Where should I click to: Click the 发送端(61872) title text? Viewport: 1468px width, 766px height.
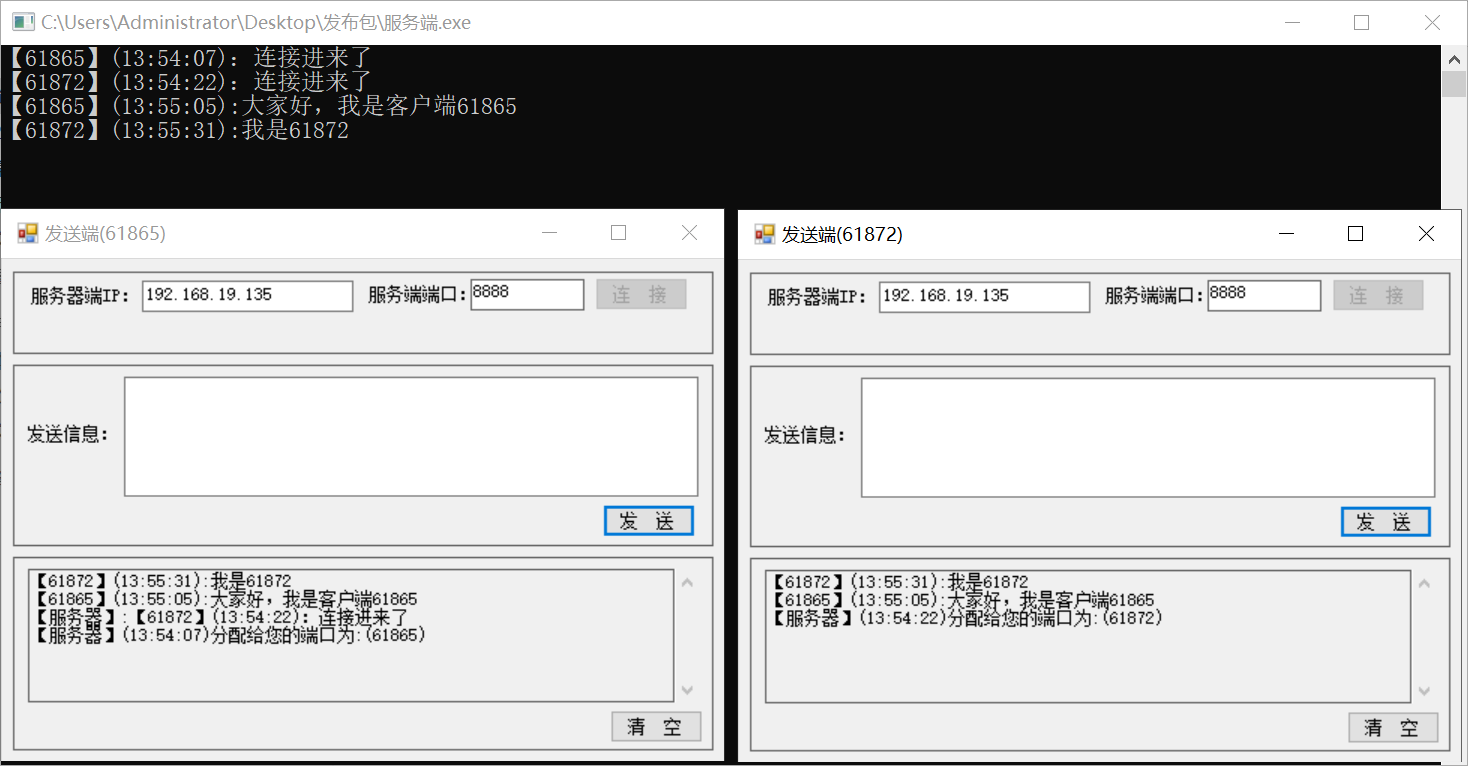(842, 234)
